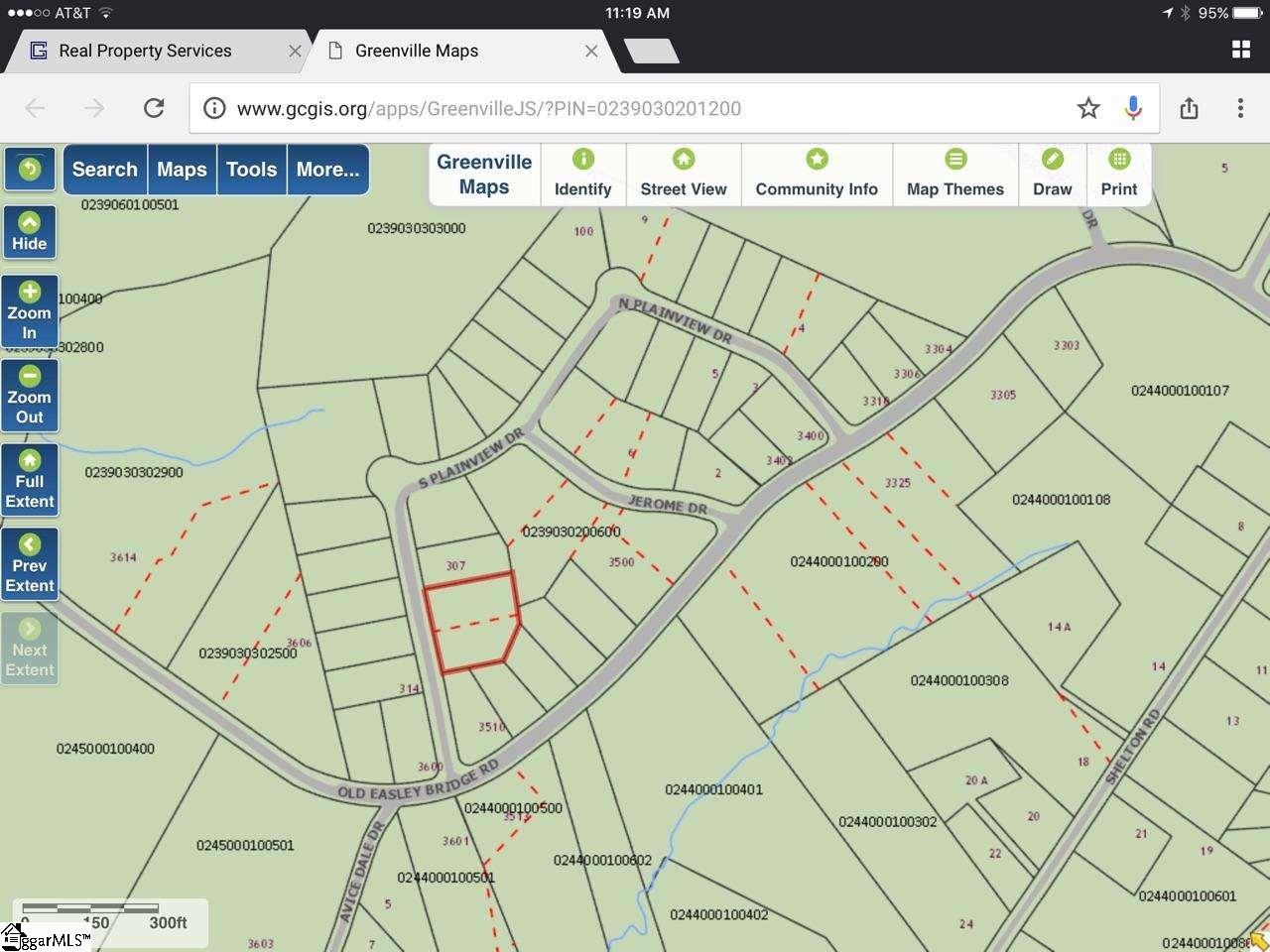Hide the side map controls
1270x952 pixels.
pyautogui.click(x=30, y=232)
